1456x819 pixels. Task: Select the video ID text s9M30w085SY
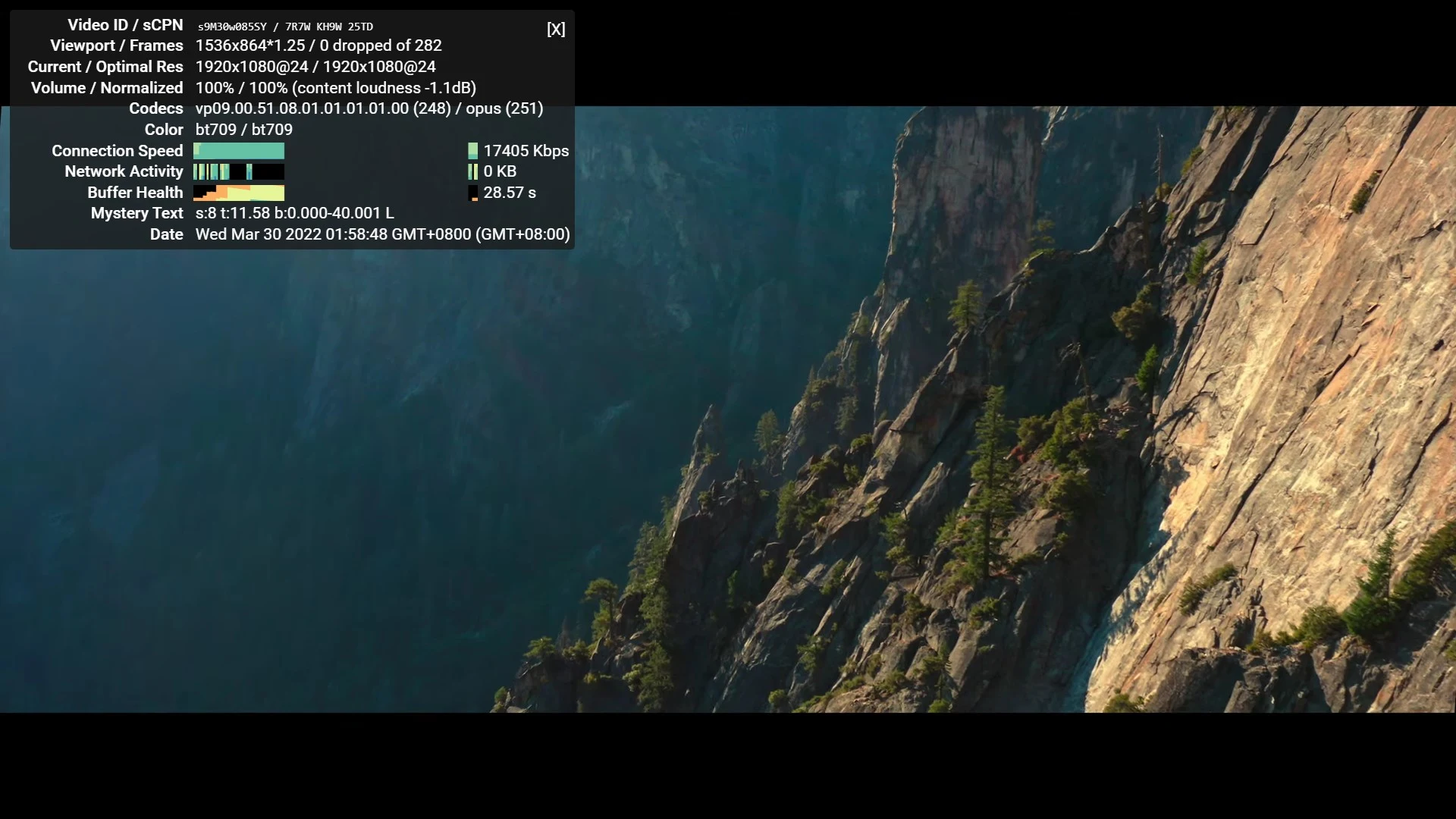232,27
